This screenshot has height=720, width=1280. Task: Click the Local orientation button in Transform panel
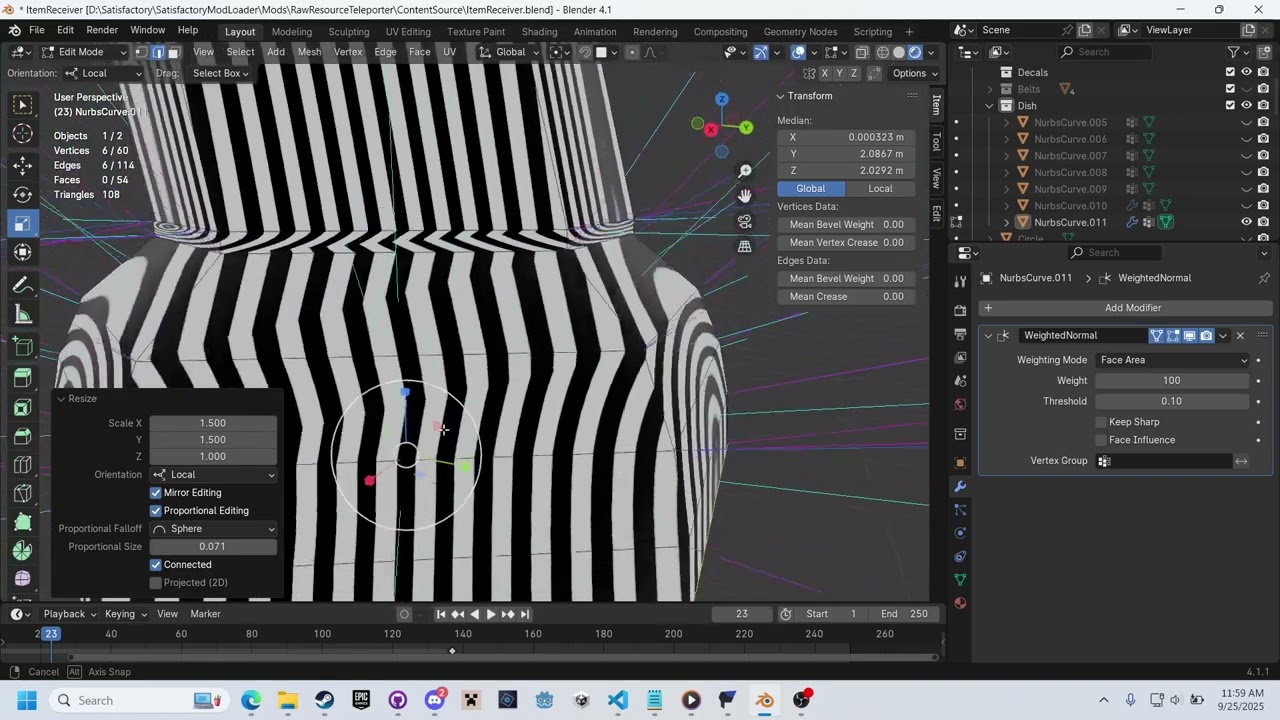tap(879, 188)
